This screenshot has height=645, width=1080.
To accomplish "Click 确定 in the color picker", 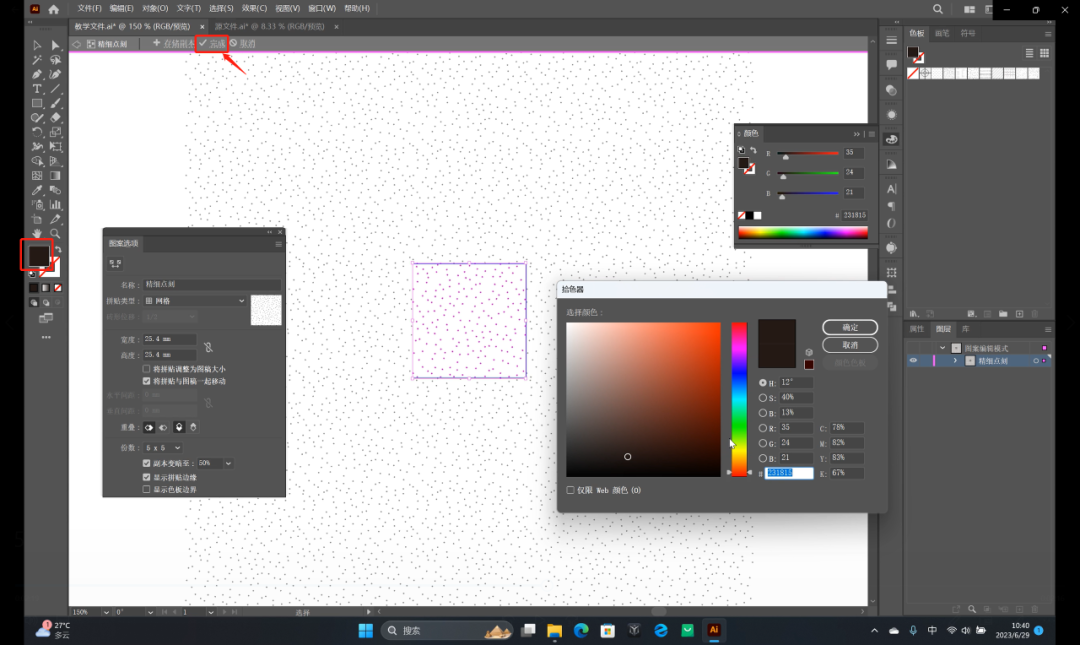I will click(x=850, y=327).
